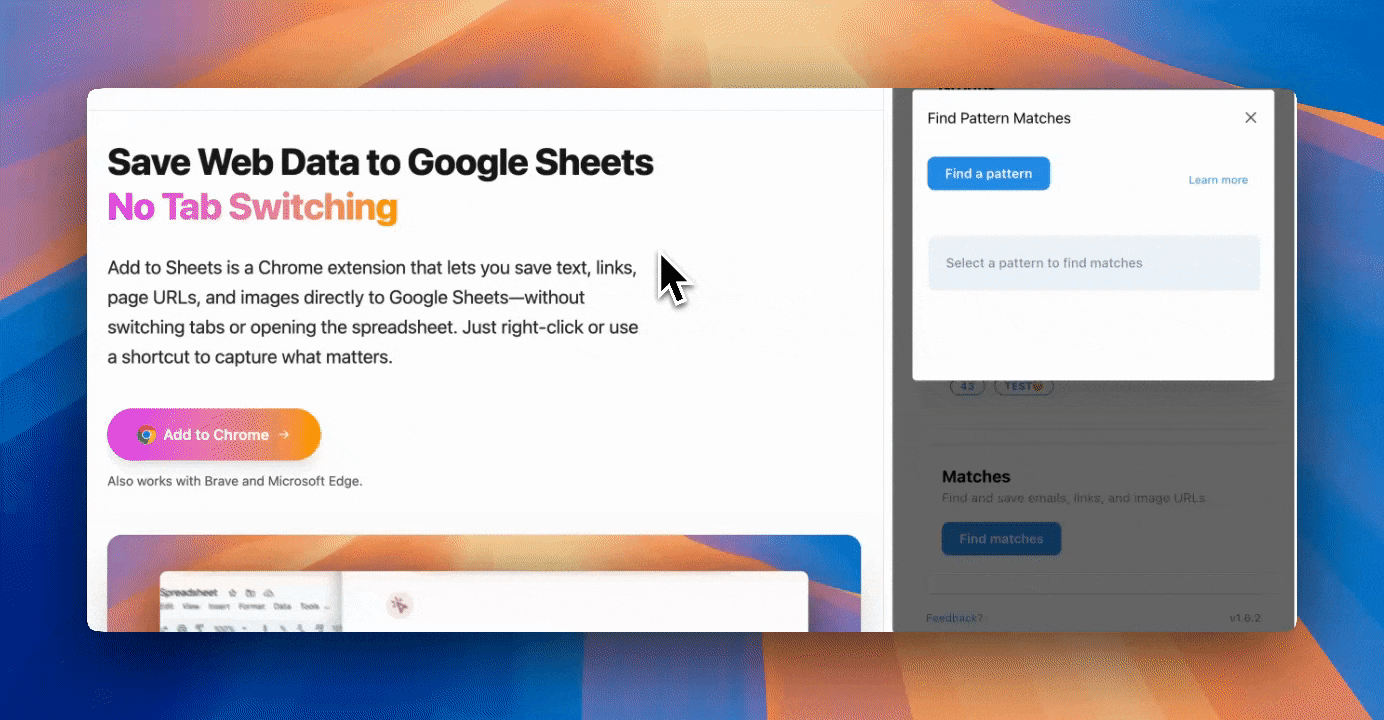Viewport: 1384px width, 720px height.
Task: Open the Feedback? link in the footer
Action: [954, 618]
